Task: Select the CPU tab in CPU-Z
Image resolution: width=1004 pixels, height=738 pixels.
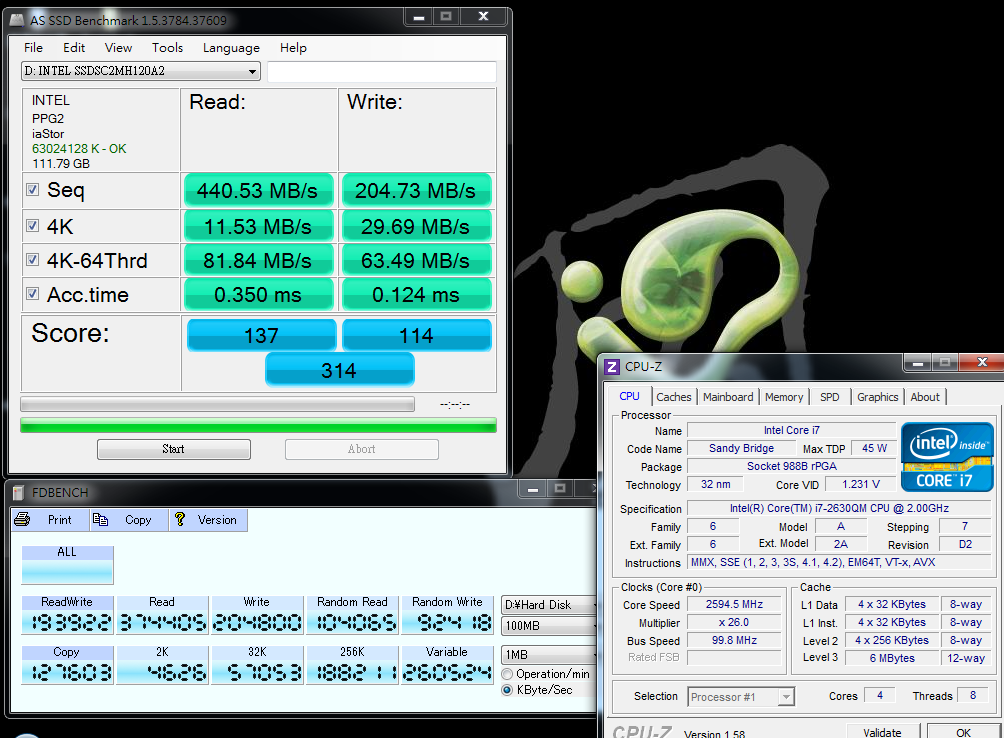Action: [629, 396]
